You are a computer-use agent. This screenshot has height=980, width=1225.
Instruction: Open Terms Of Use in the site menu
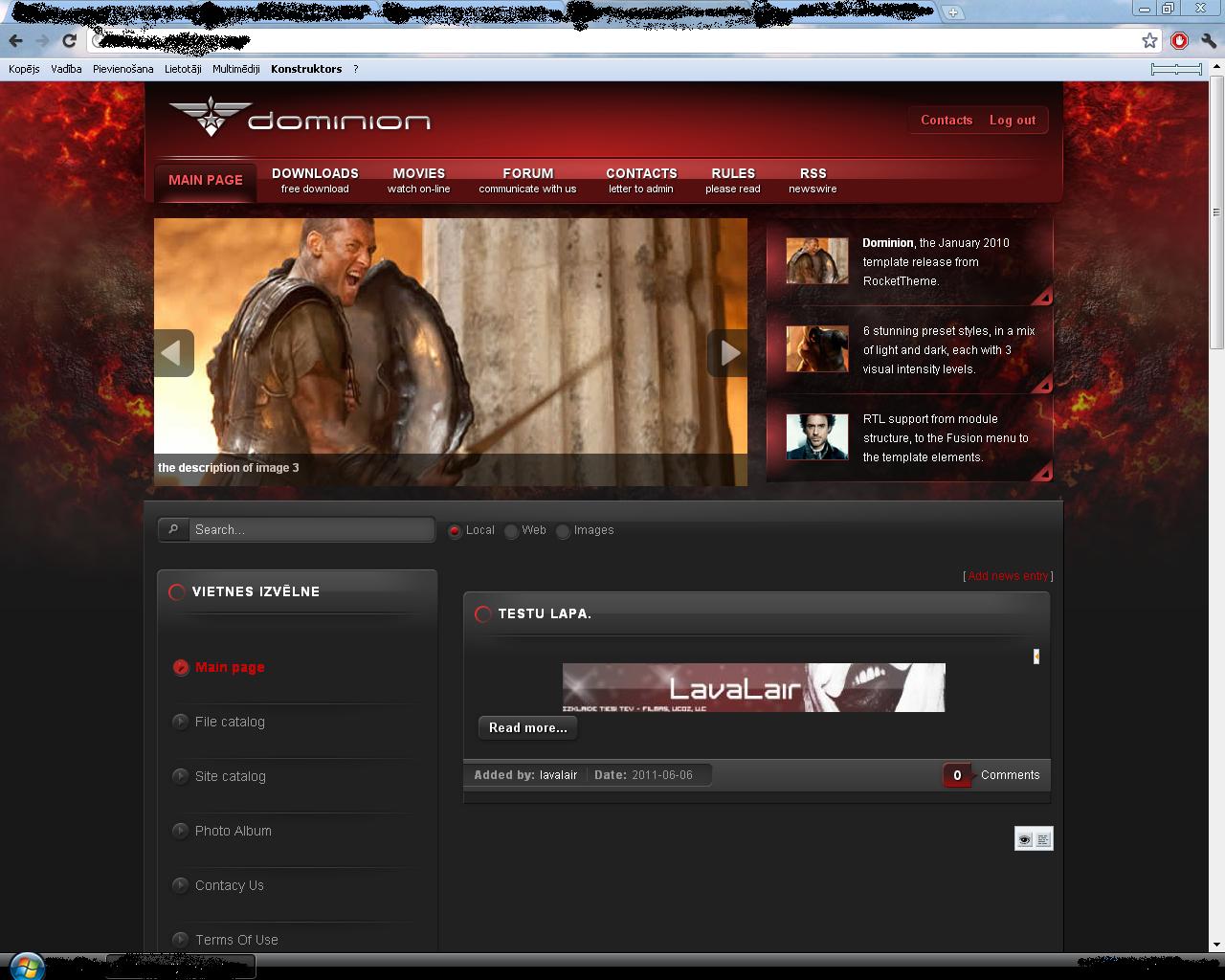[x=236, y=941]
